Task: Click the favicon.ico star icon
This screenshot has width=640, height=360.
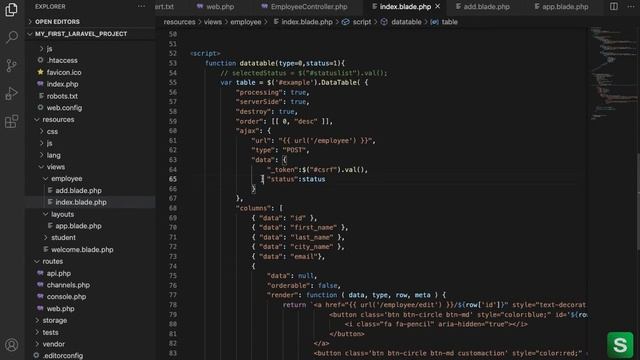Action: pos(40,72)
